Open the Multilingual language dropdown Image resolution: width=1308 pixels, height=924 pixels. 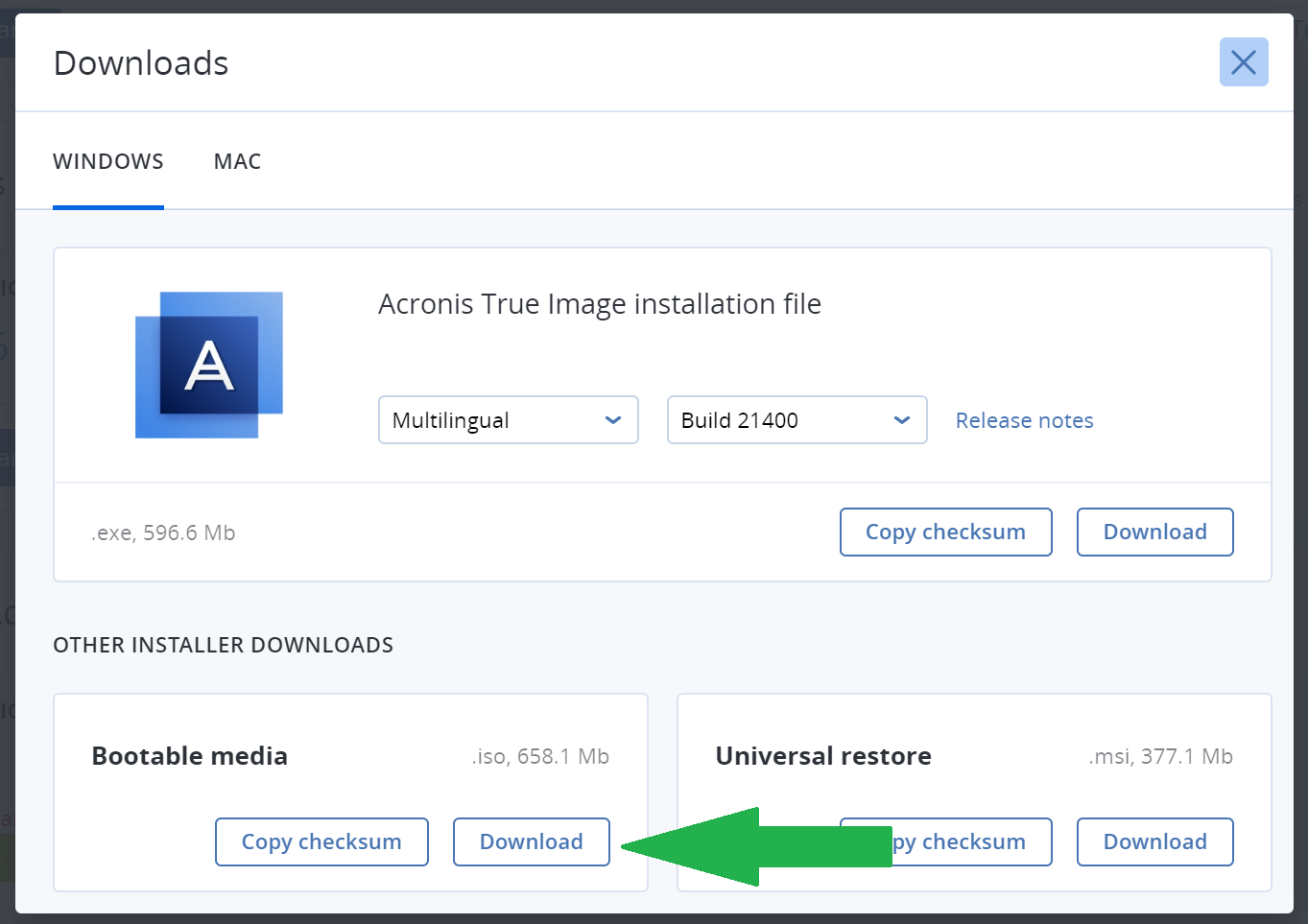[508, 419]
